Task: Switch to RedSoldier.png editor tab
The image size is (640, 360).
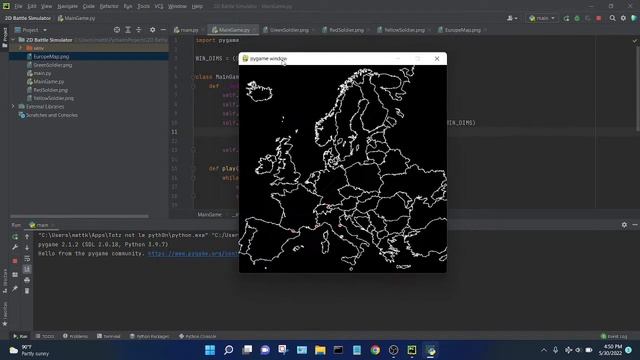Action: (346, 30)
